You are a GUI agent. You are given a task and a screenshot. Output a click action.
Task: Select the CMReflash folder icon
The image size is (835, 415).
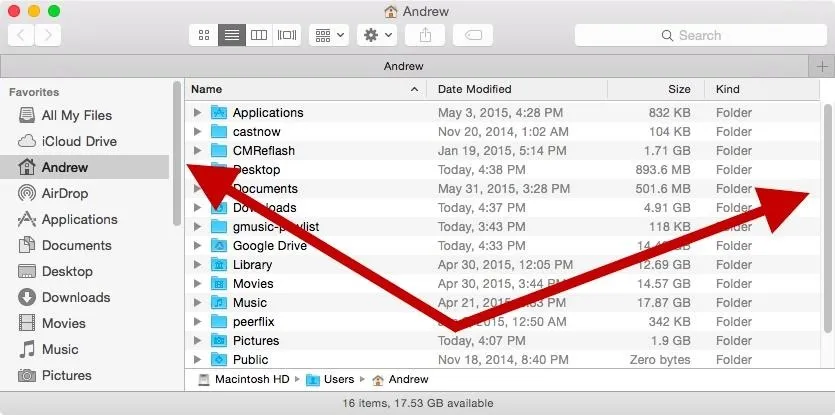pos(219,151)
